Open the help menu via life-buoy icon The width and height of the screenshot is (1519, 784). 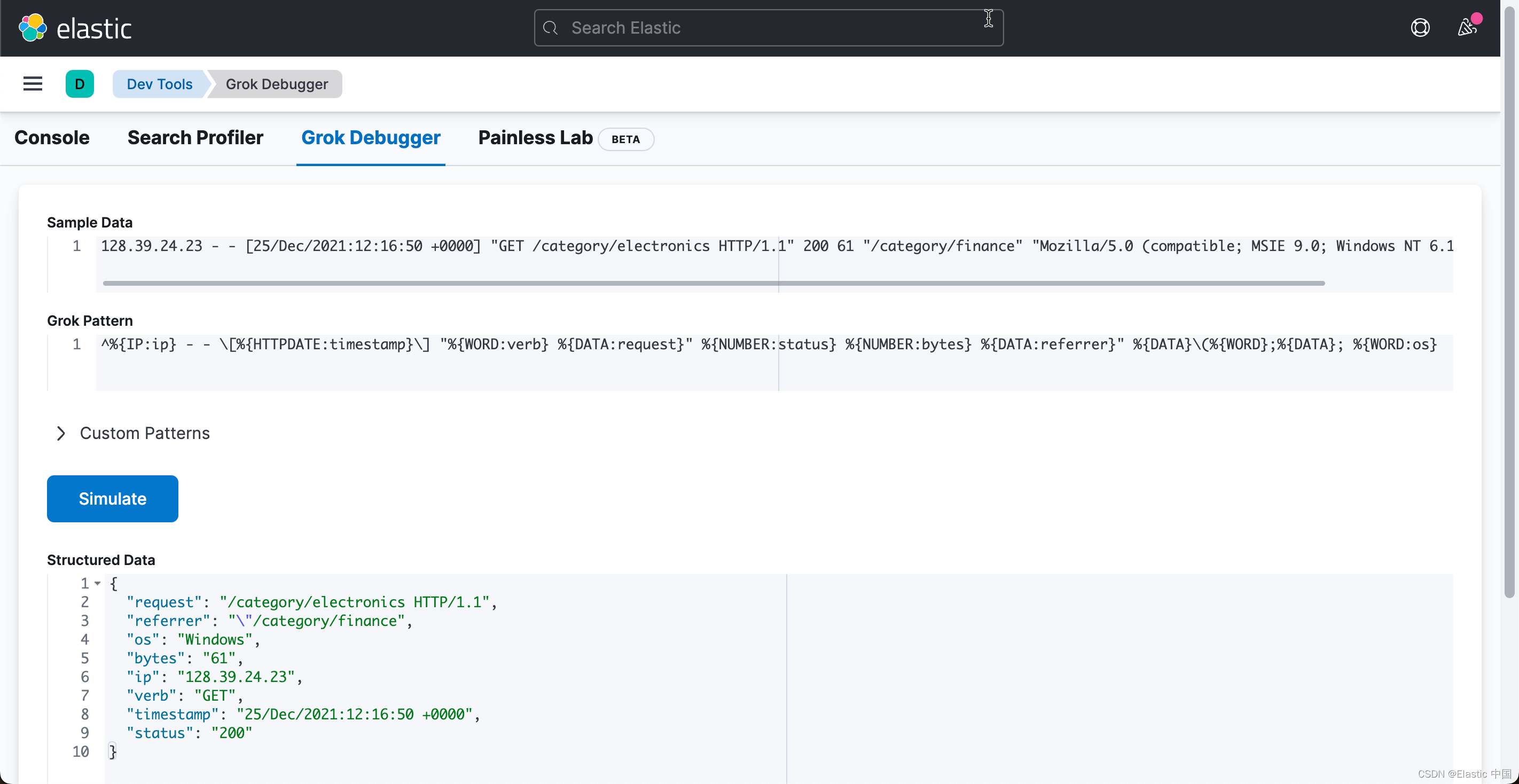[x=1421, y=27]
